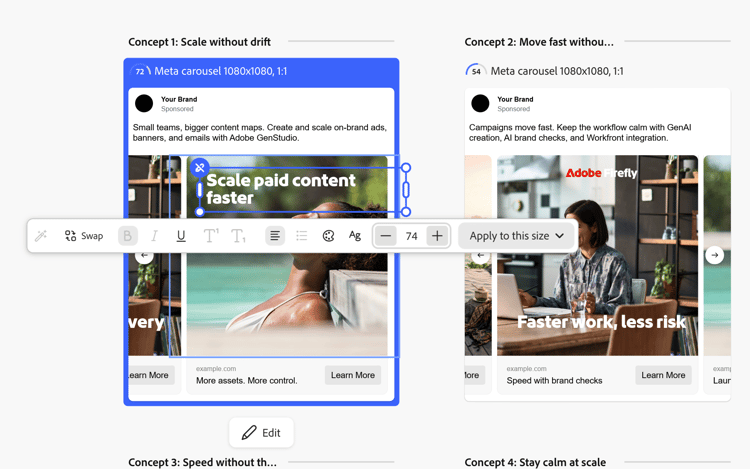Decrease font size with minus button
The image size is (750, 469).
click(386, 236)
